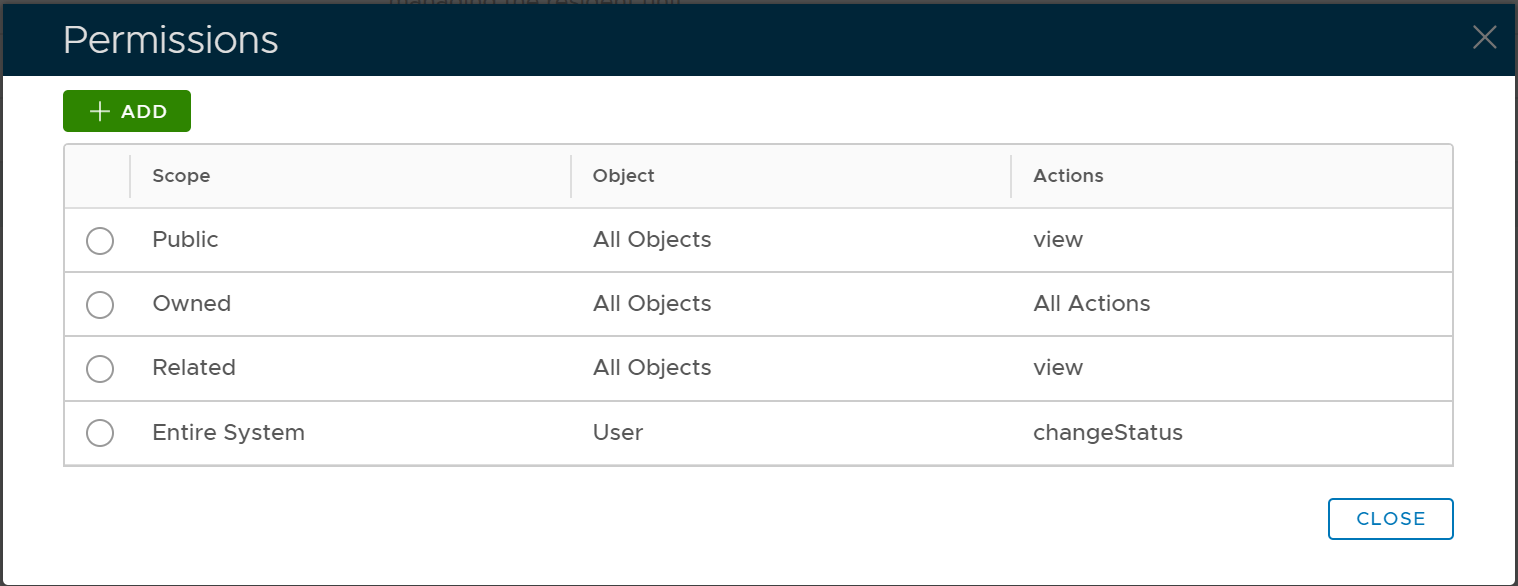Click the Permissions dialog title

coord(171,40)
